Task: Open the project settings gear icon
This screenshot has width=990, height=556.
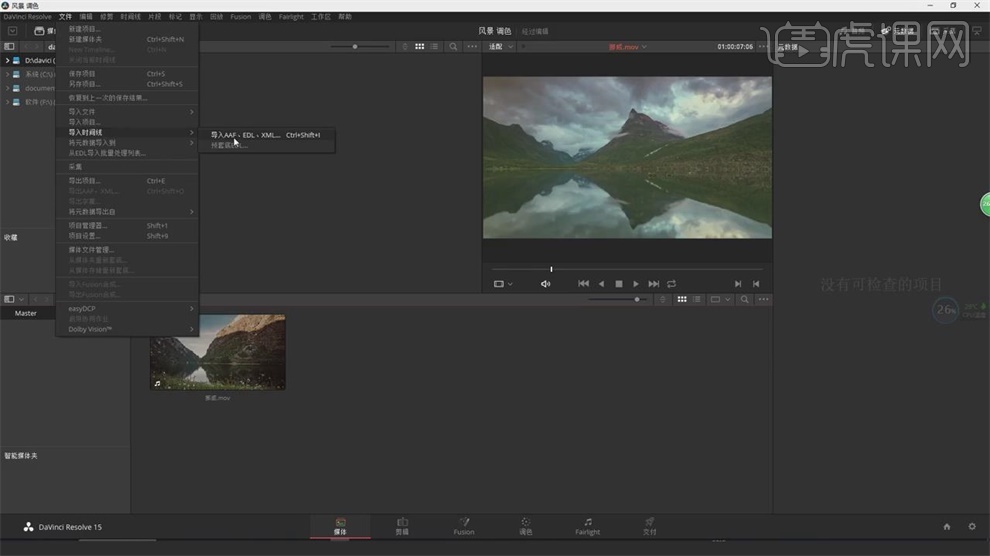Action: point(971,526)
